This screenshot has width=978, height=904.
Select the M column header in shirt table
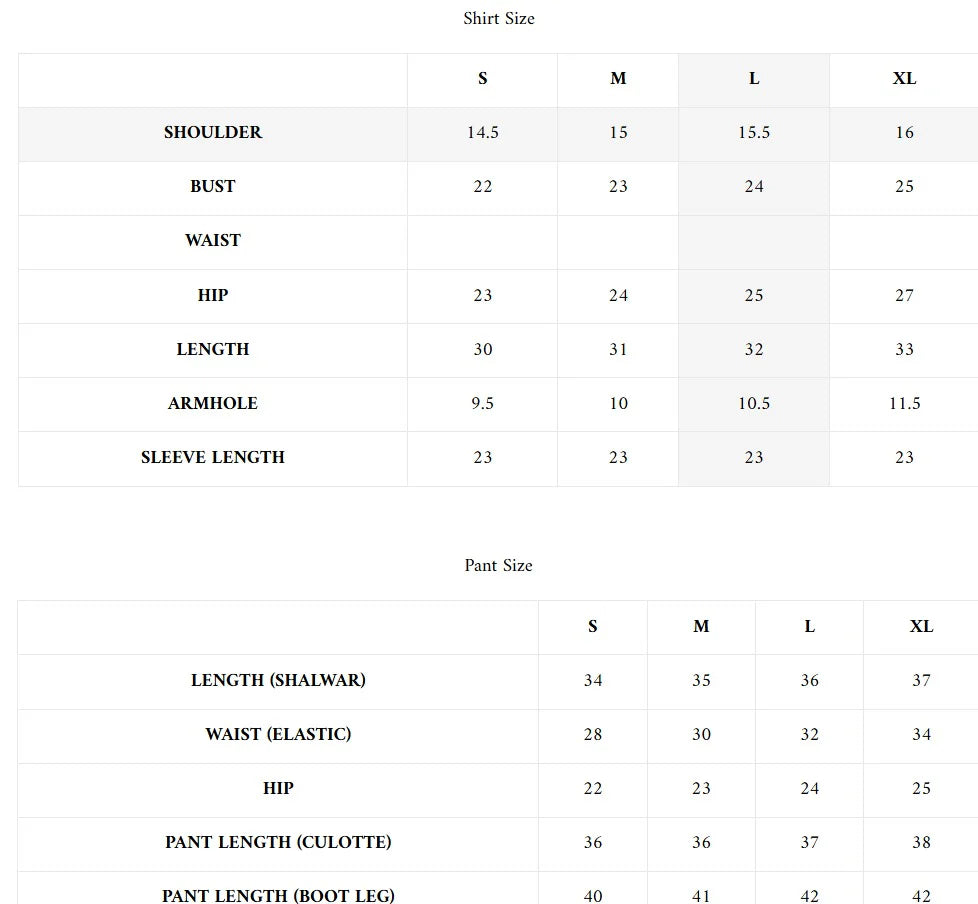click(x=618, y=79)
